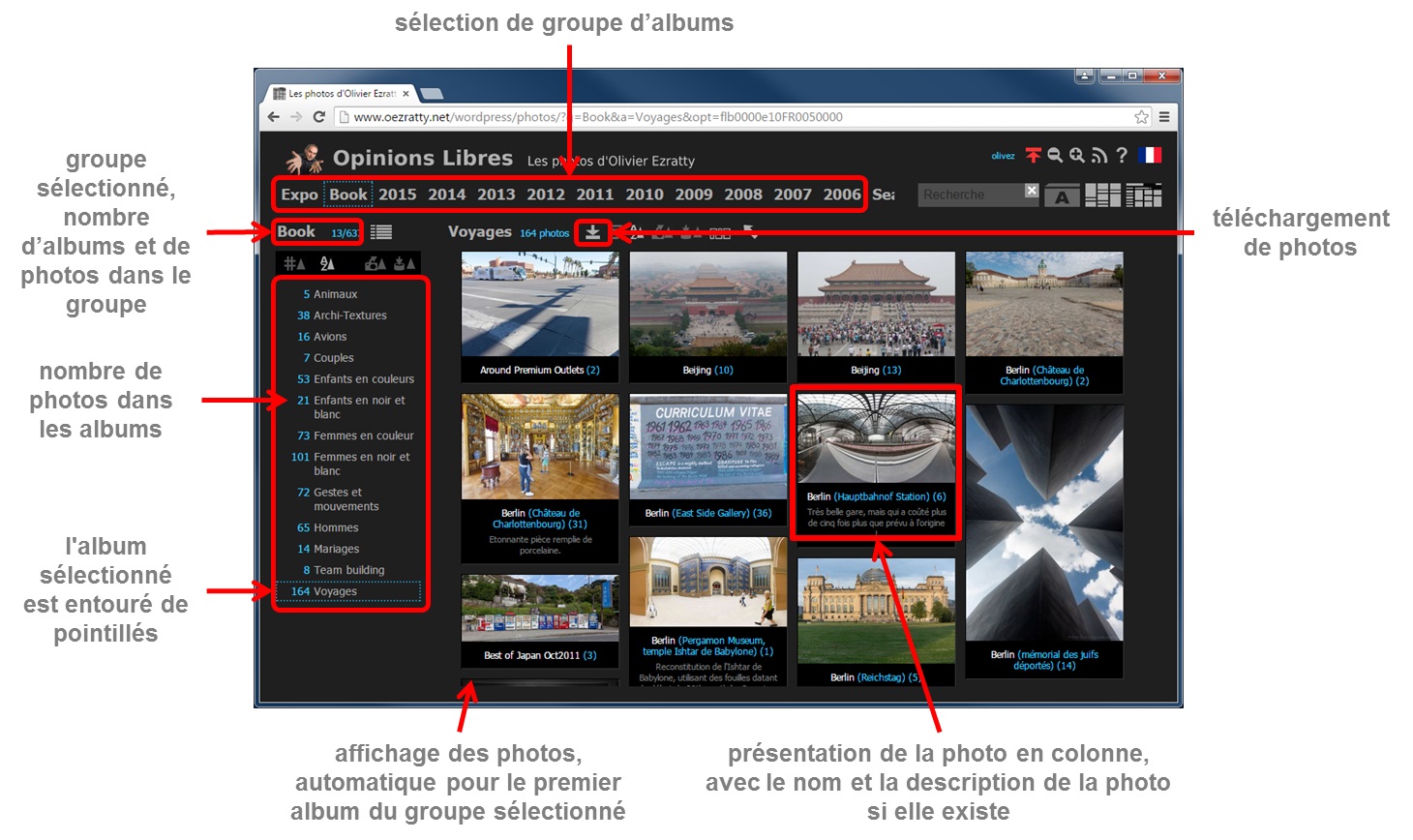Switch to the mosaic grid layout icon
This screenshot has width=1413, height=840.
1143,195
